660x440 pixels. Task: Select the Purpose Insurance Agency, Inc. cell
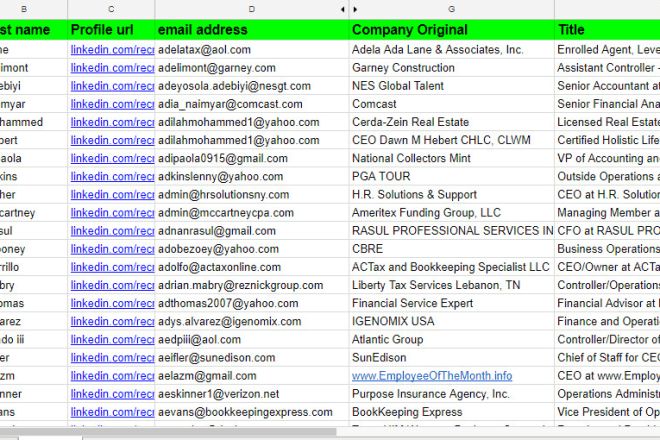click(x=452, y=394)
